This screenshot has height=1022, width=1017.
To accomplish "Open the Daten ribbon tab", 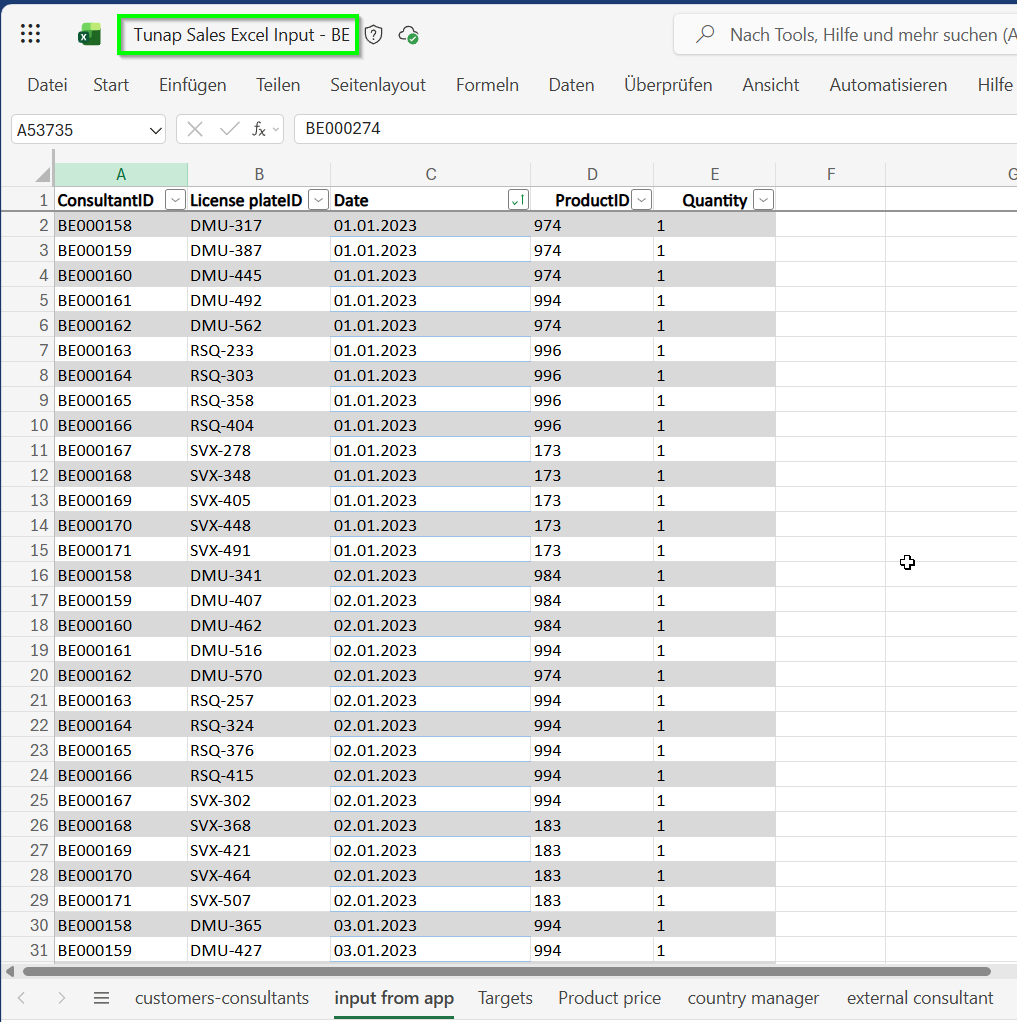I will [571, 85].
